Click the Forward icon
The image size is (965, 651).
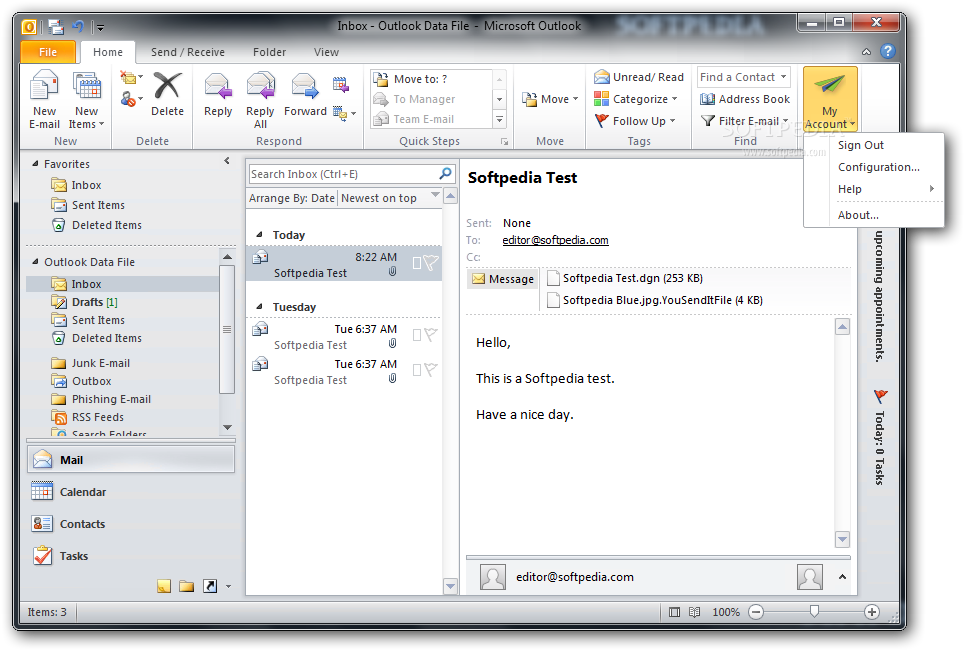305,86
